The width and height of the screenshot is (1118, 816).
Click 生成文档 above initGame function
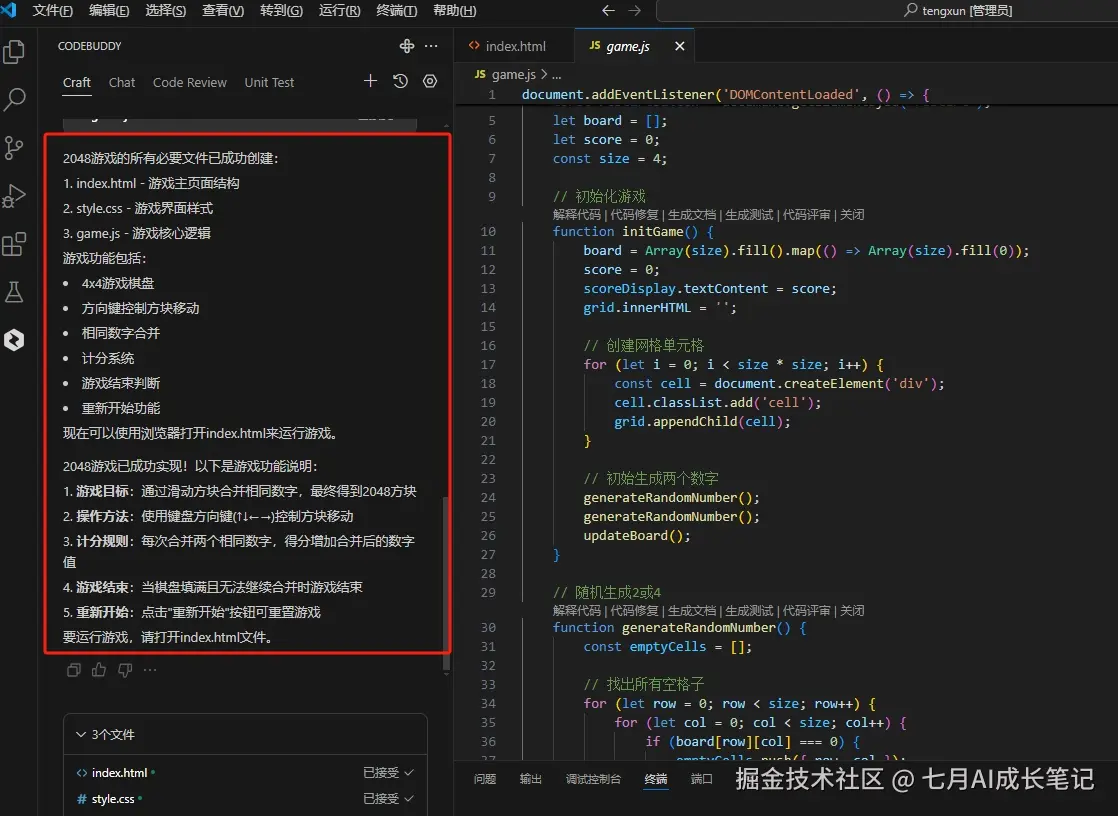pyautogui.click(x=692, y=215)
